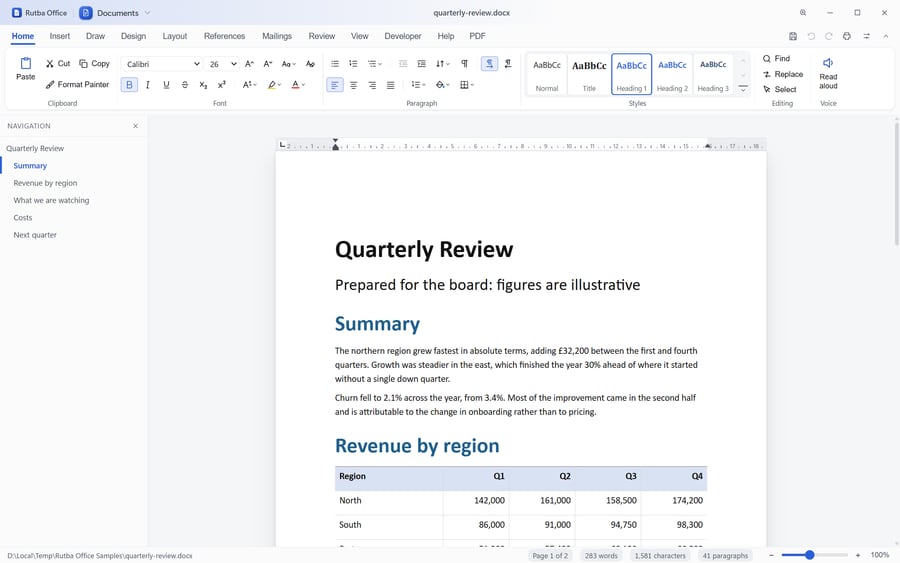Toggle Strikethrough formatting
Screen dimensions: 900x563
tap(184, 85)
